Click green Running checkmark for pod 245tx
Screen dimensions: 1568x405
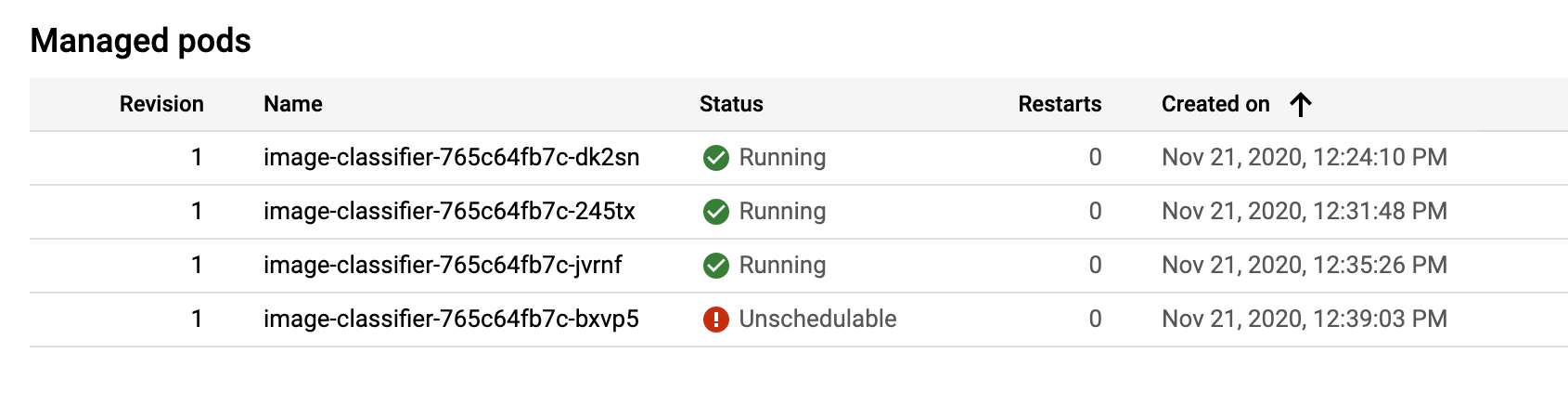pos(716,212)
